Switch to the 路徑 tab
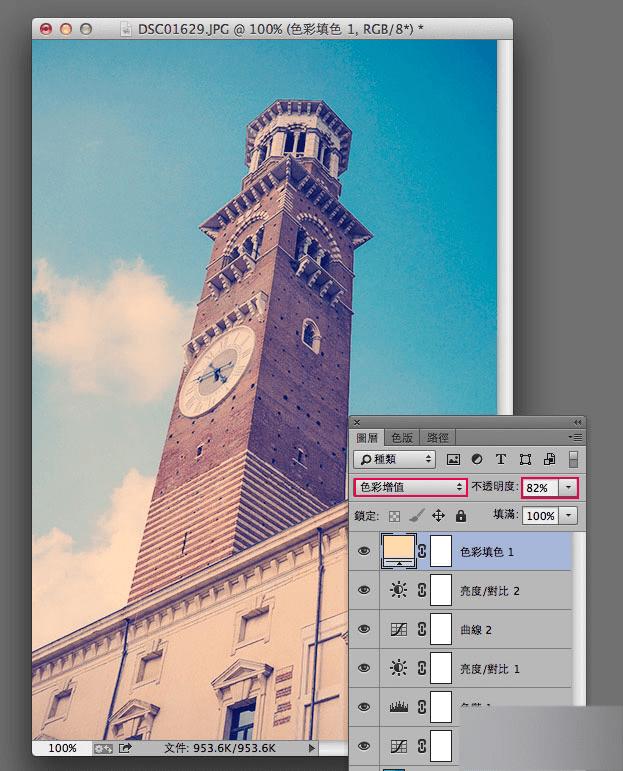This screenshot has width=623, height=771. pyautogui.click(x=437, y=437)
